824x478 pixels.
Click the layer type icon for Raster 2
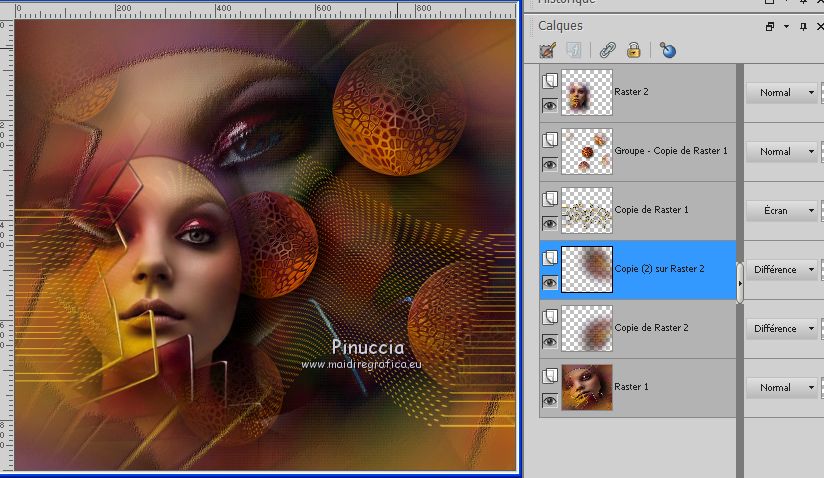pos(549,81)
